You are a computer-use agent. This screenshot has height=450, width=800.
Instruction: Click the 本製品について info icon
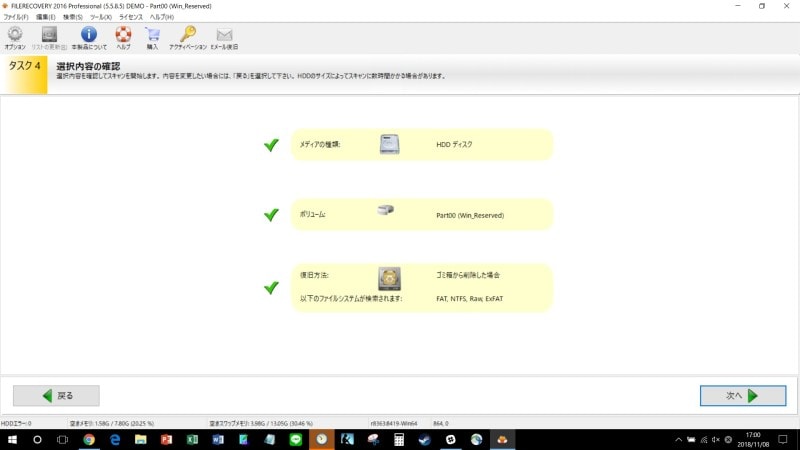pyautogui.click(x=88, y=35)
